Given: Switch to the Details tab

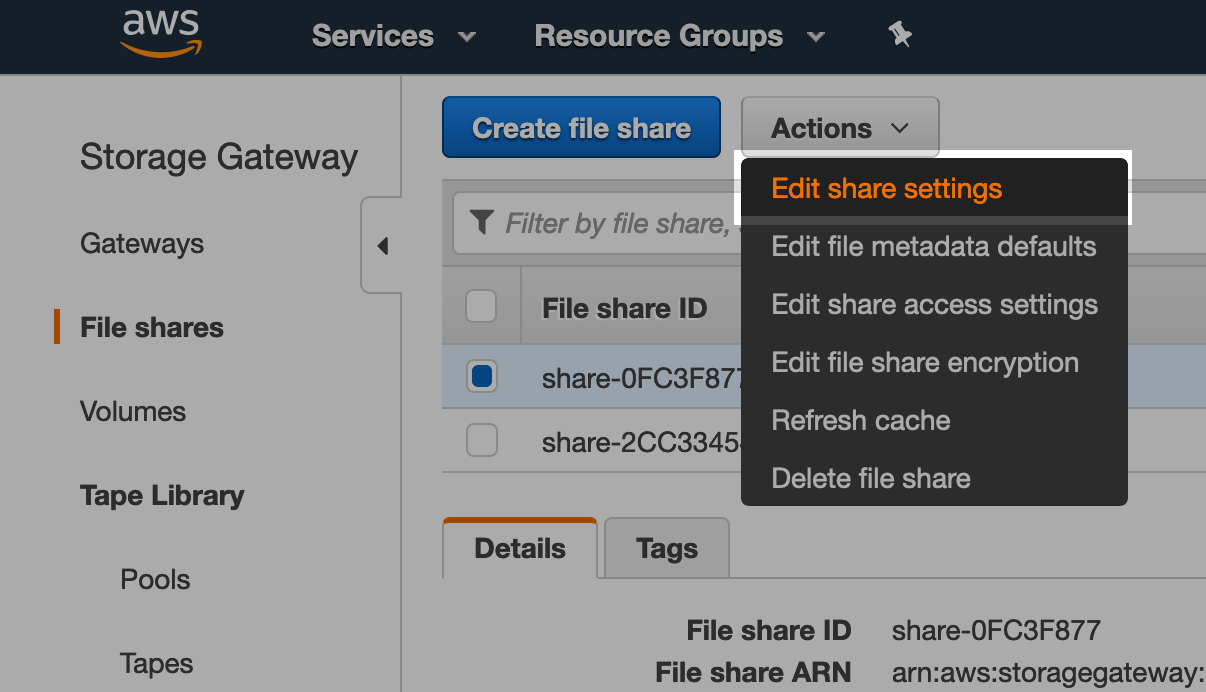Looking at the screenshot, I should coord(519,548).
